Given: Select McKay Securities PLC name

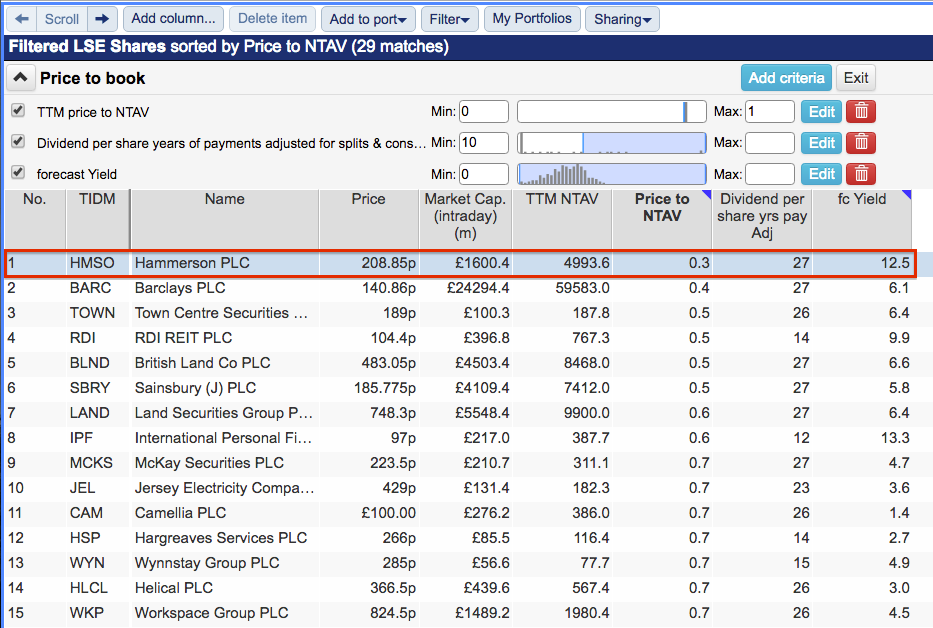Looking at the screenshot, I should (x=209, y=463).
